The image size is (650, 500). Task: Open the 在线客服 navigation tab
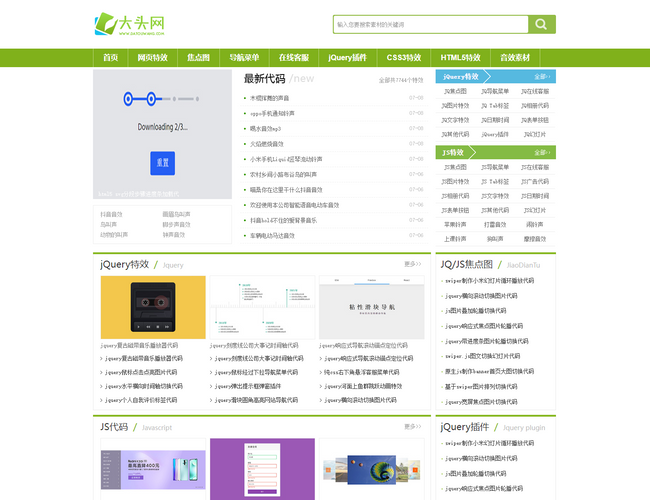(x=294, y=58)
